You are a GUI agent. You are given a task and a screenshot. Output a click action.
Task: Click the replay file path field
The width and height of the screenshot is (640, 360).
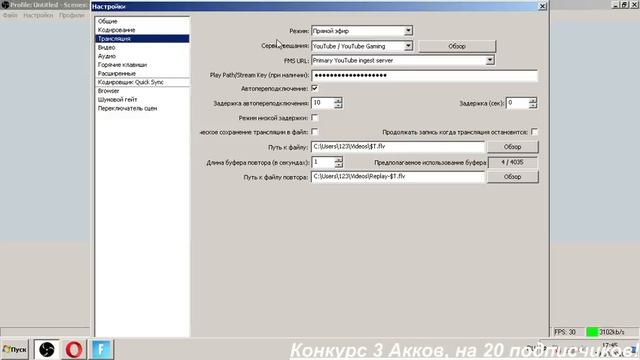(x=398, y=177)
